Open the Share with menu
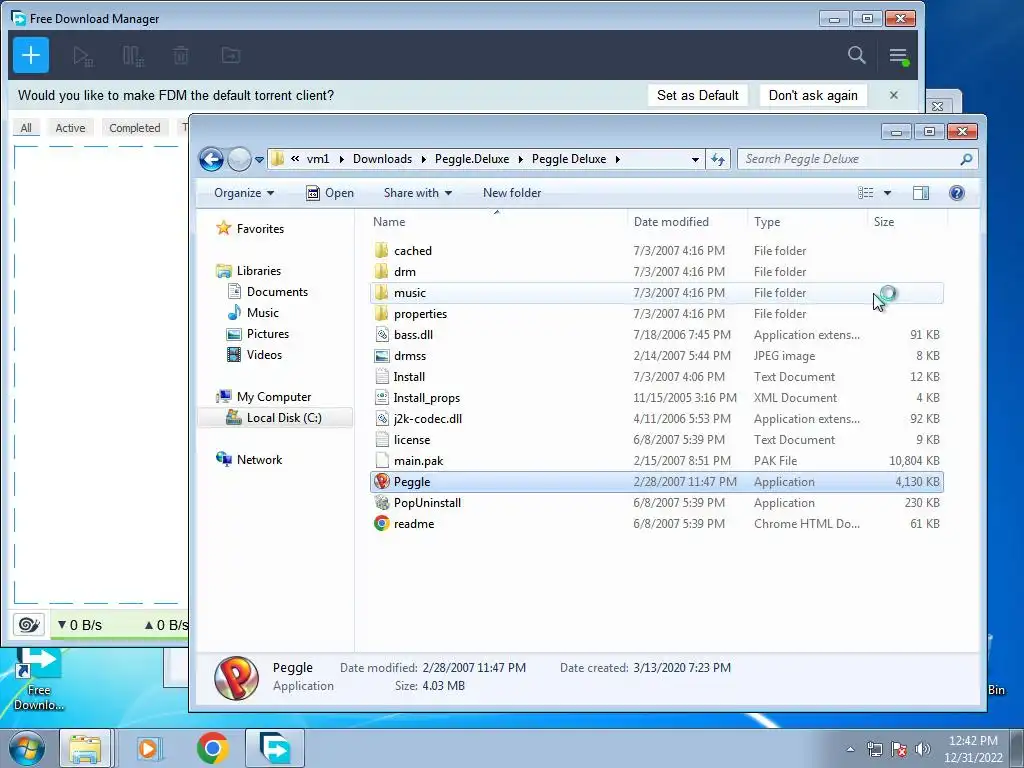Screen dimensions: 1024x768 [418, 193]
